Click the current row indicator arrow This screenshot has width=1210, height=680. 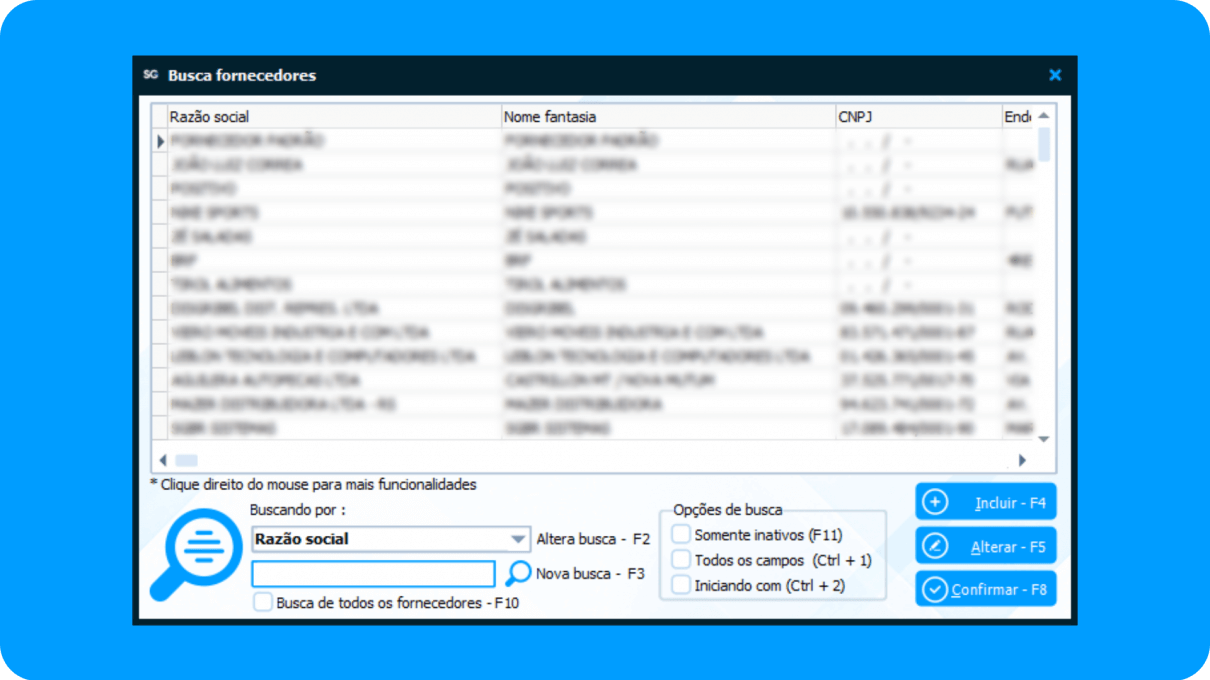coord(160,142)
